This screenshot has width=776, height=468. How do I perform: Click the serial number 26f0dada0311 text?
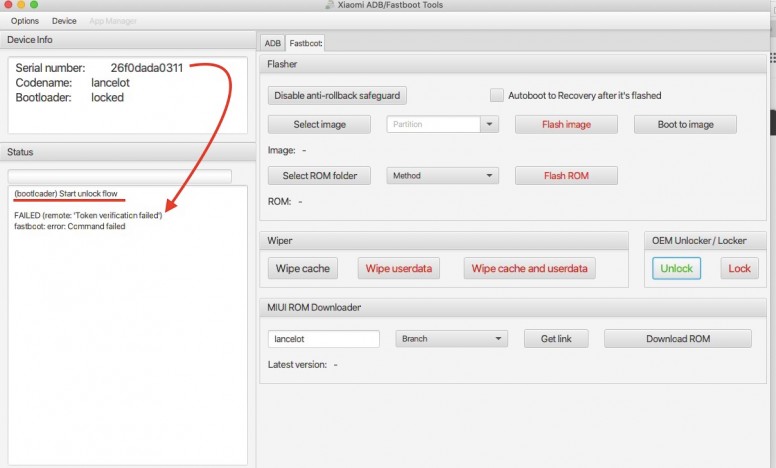[x=146, y=68]
